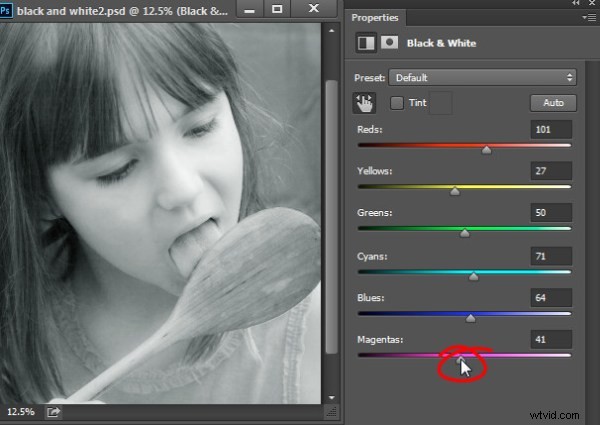Screen dimensions: 600x425
Task: Click the export/share icon in the document status bar
Action: [x=54, y=412]
